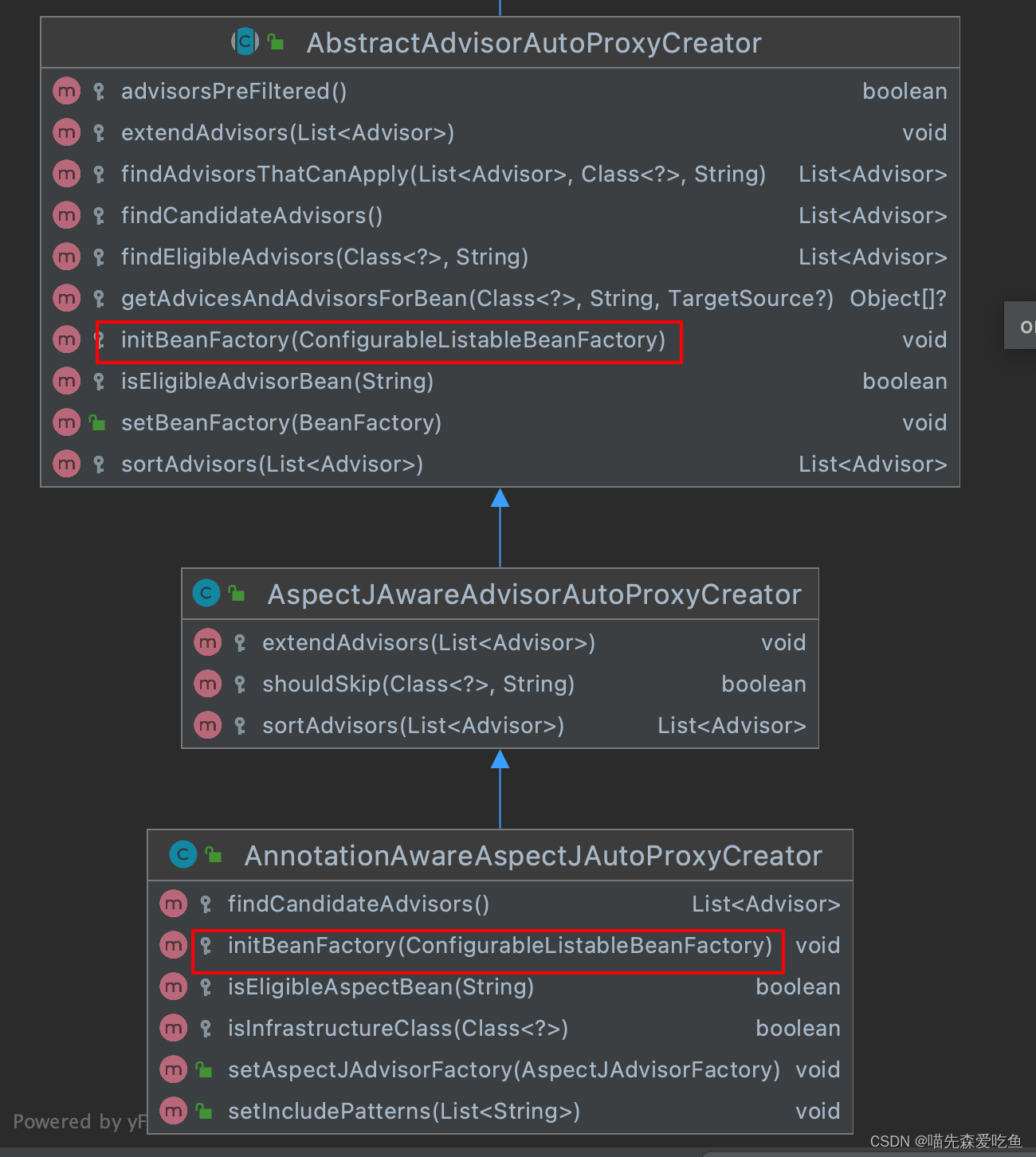Image resolution: width=1036 pixels, height=1157 pixels.
Task: Click the protected key icon of isEligibleAdvisorBean
Action: point(99,382)
